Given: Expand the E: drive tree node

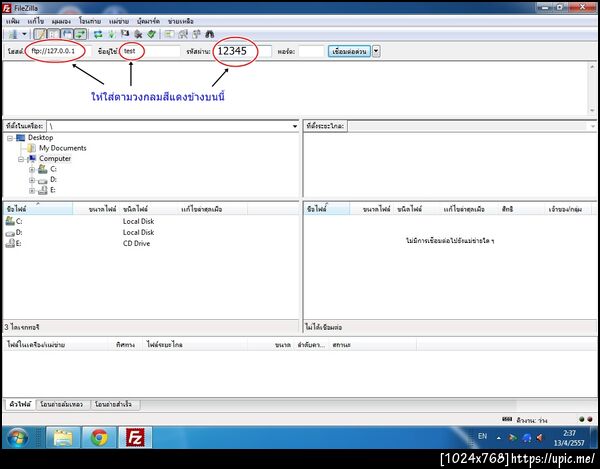Looking at the screenshot, I should tap(32, 190).
